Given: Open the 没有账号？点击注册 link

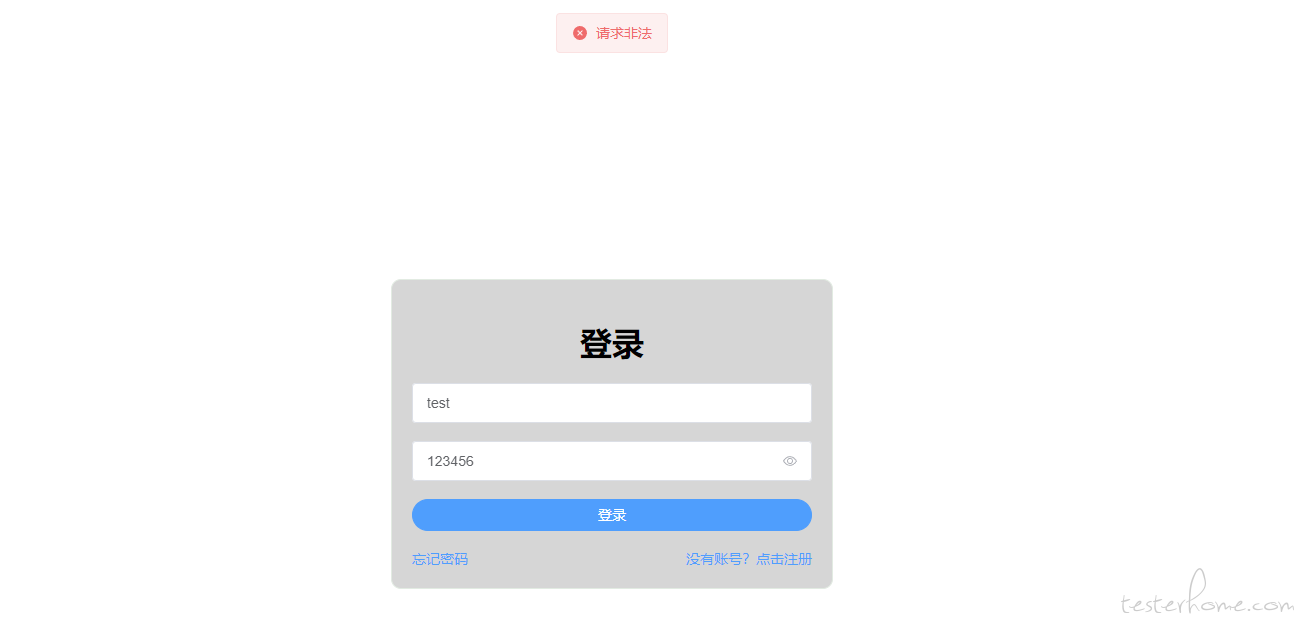Looking at the screenshot, I should click(x=749, y=559).
